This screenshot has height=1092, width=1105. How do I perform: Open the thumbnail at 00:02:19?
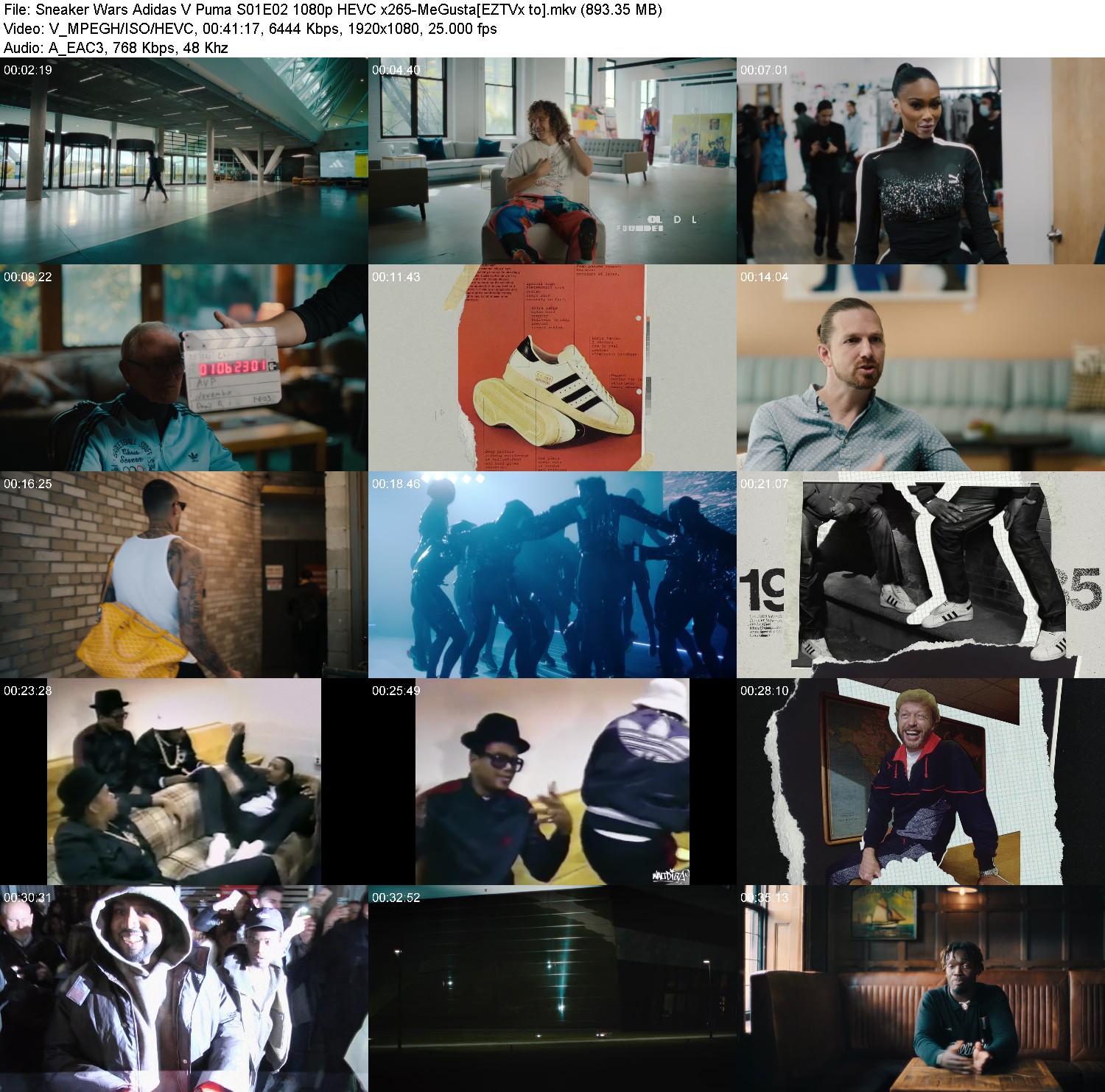point(184,161)
